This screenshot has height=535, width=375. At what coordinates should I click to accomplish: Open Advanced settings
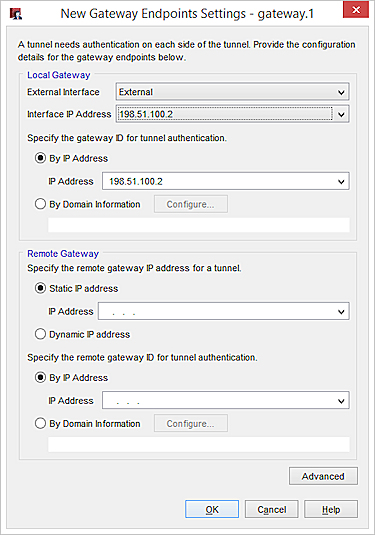(x=323, y=476)
